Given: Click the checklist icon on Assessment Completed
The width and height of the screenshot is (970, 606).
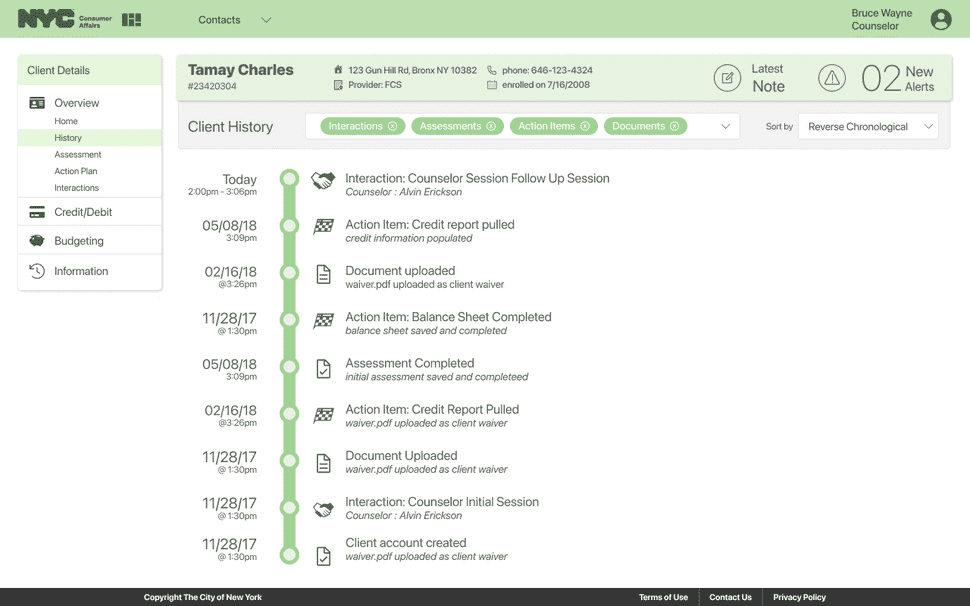Looking at the screenshot, I should [322, 368].
